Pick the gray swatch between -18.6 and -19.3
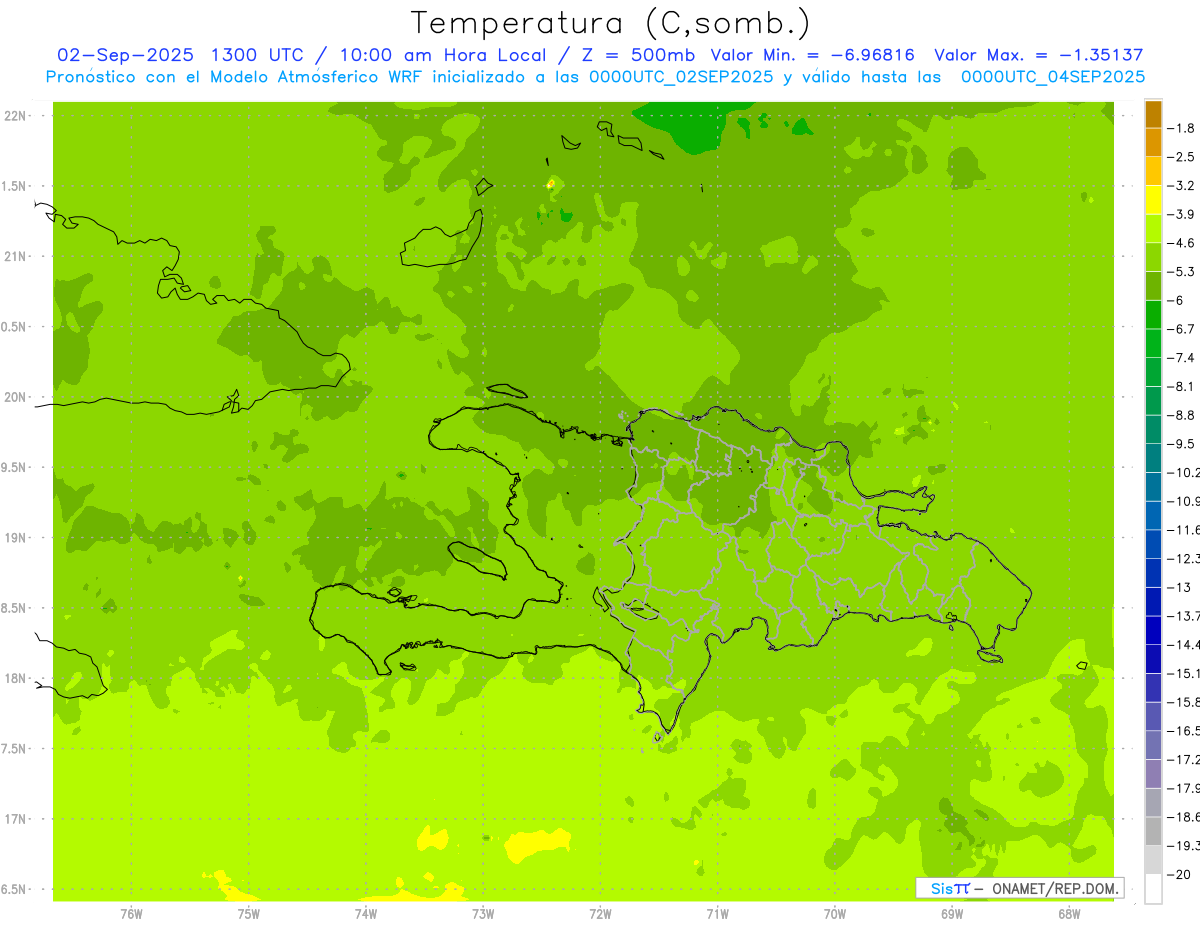The width and height of the screenshot is (1200, 927). click(1153, 831)
